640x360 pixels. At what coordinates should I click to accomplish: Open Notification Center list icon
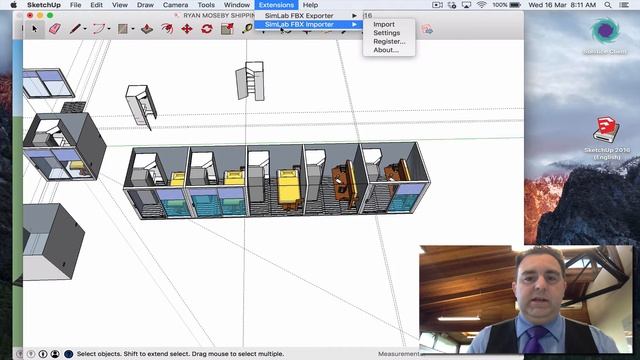(x=624, y=5)
